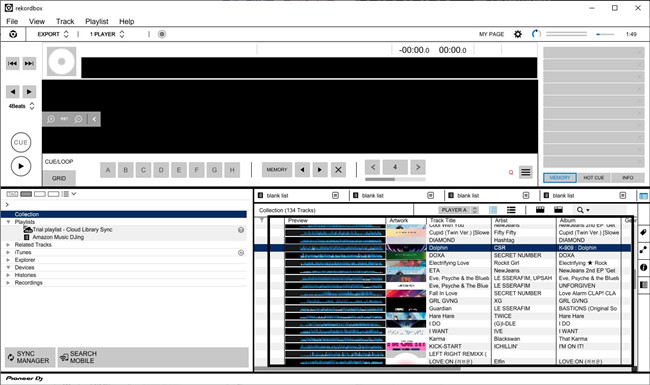Open the 1 PLAYER layout dropdown
Viewport: 650px width, 385px height.
[107, 34]
